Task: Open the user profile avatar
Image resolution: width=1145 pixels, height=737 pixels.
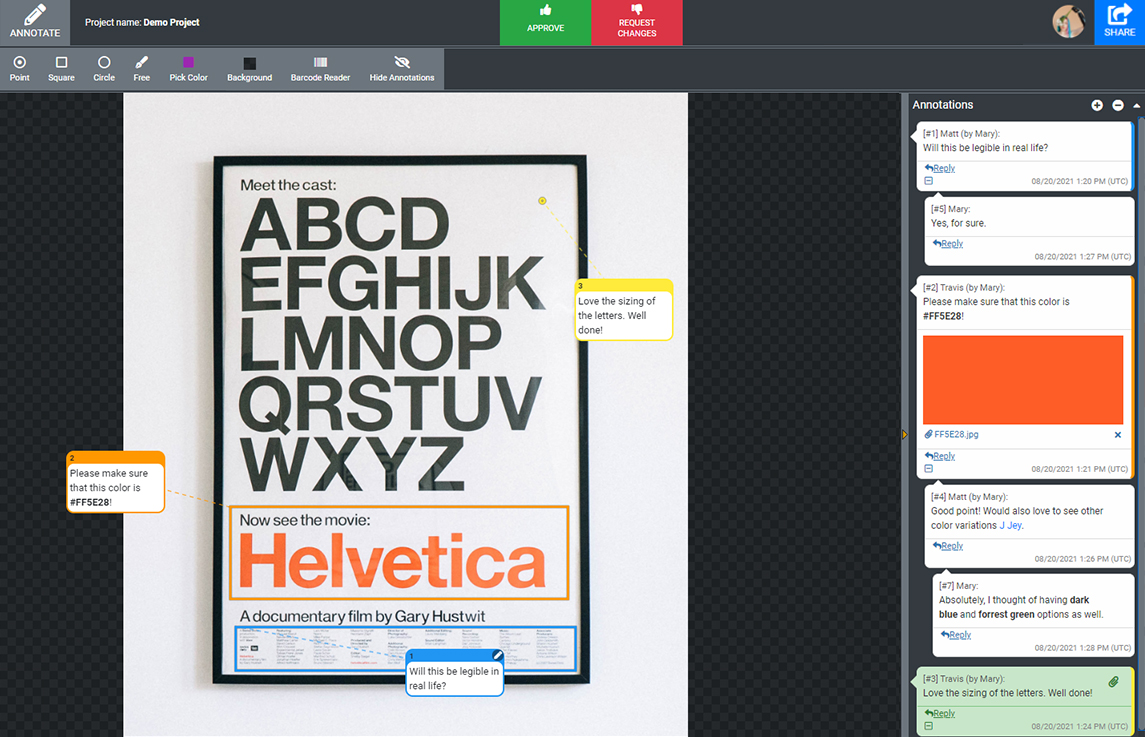Action: (1068, 21)
